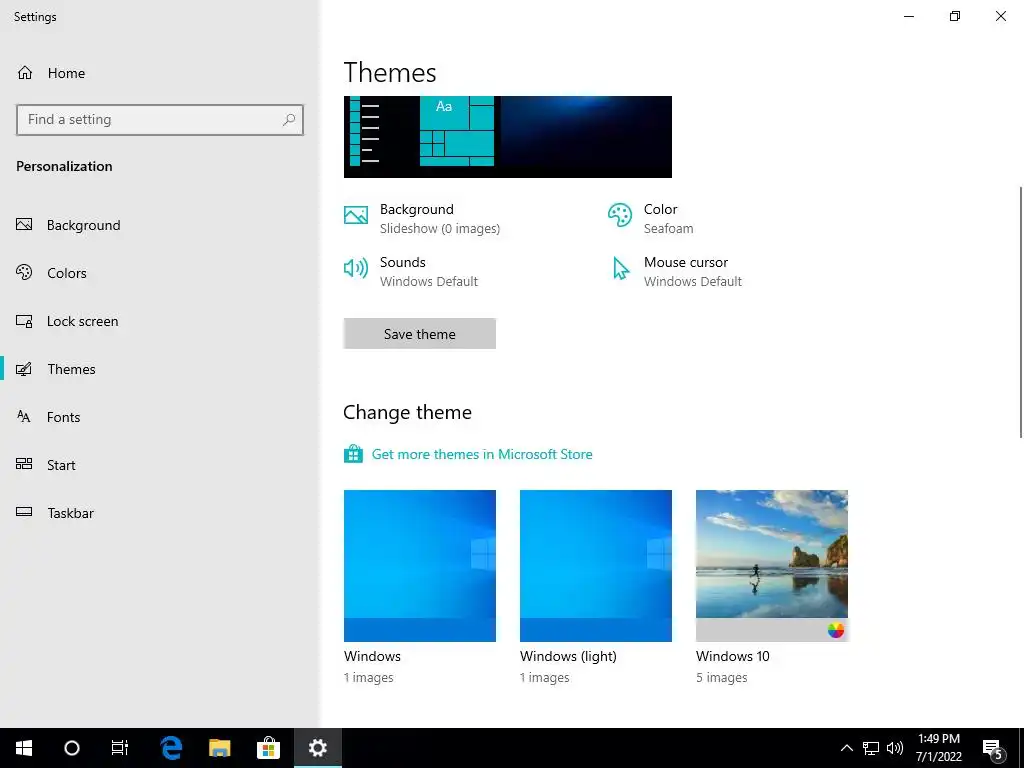This screenshot has width=1024, height=768.
Task: Show hidden tray icons chevron
Action: coord(846,748)
